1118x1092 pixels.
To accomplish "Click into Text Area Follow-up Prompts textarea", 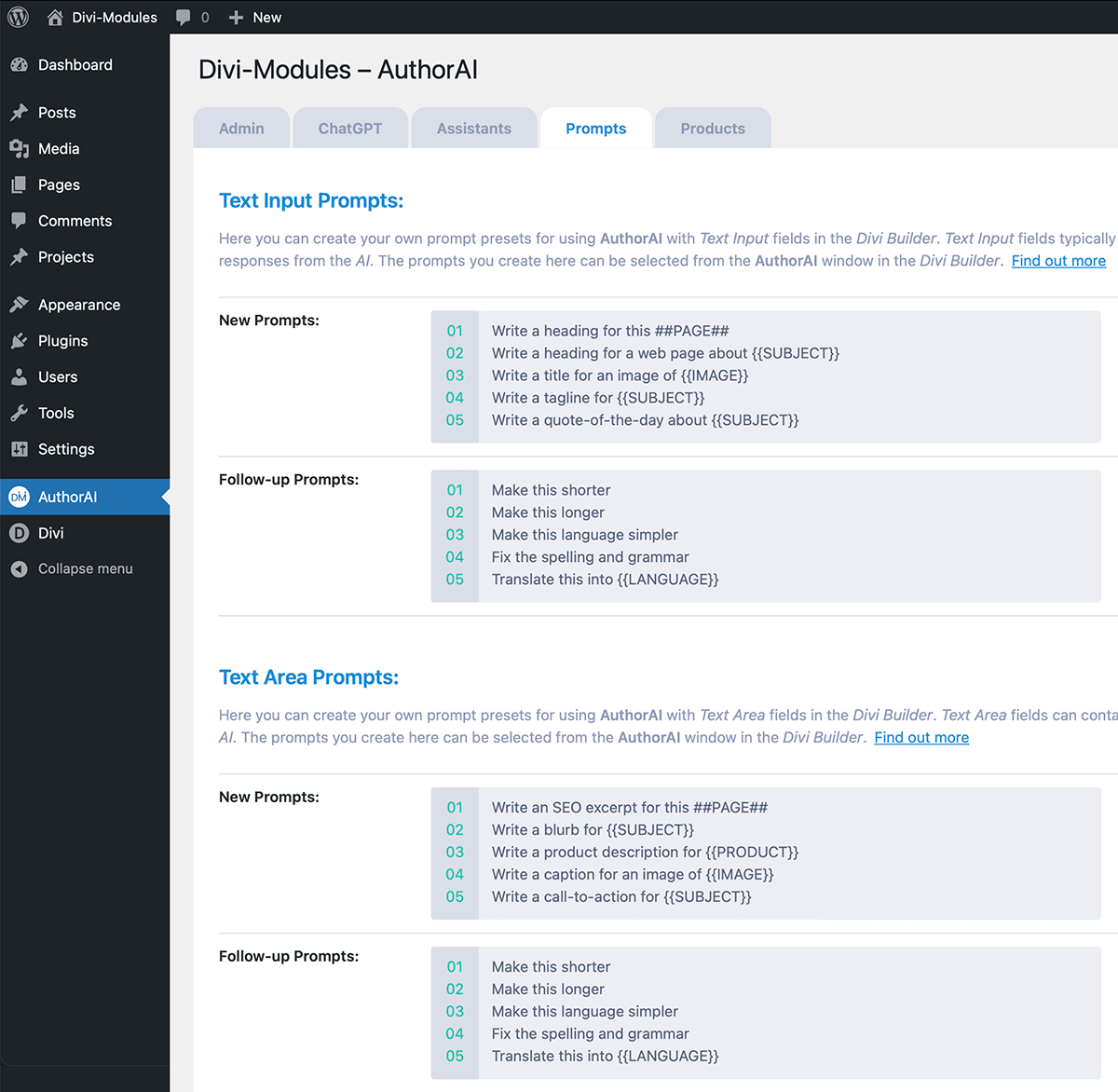I will point(766,1013).
